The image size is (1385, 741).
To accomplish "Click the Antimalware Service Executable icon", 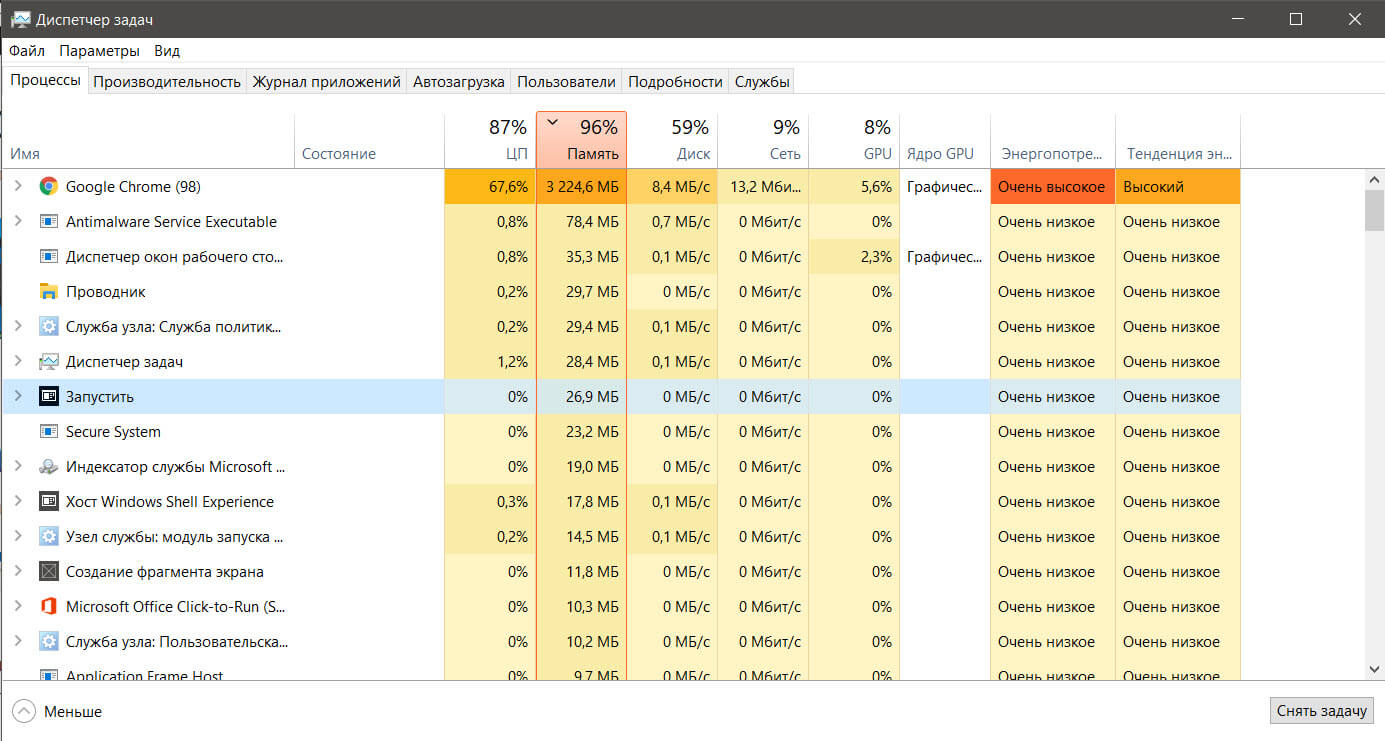I will [x=48, y=222].
